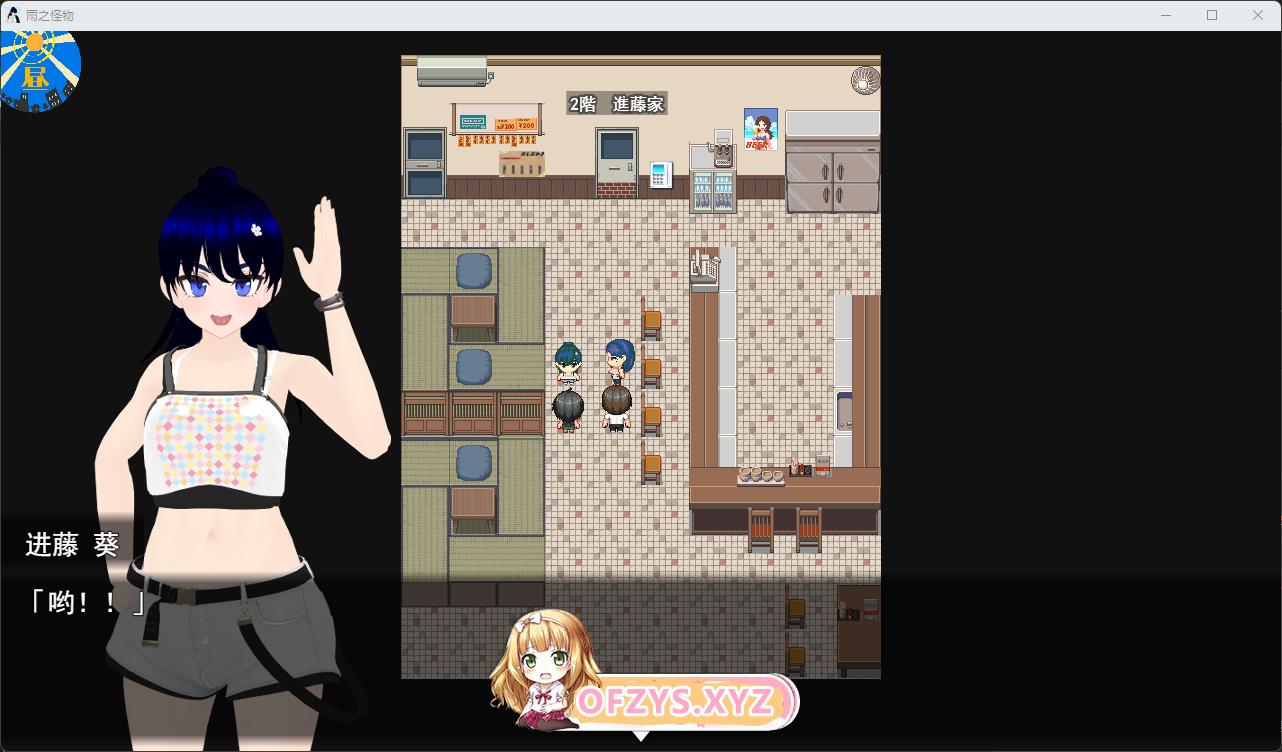The image size is (1282, 752).
Task: Click the 2階 進藤家 location label
Action: 616,104
